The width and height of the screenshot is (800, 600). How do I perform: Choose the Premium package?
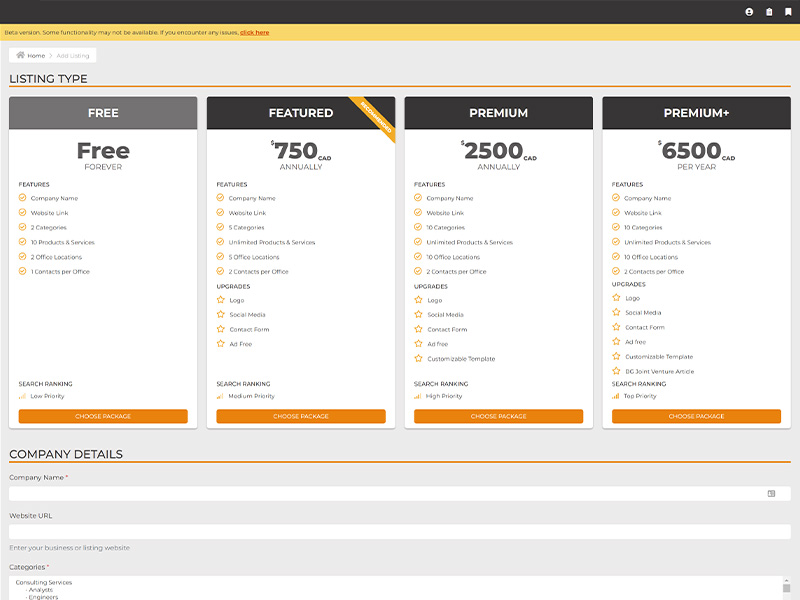click(499, 416)
